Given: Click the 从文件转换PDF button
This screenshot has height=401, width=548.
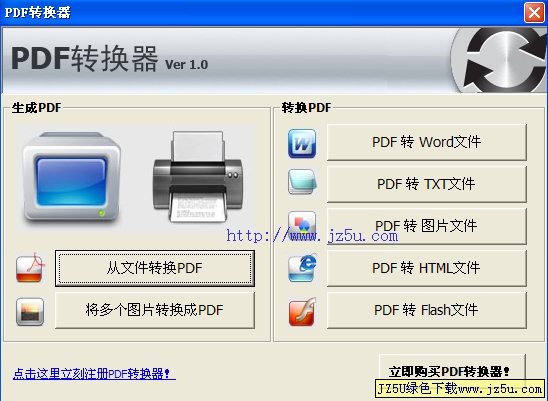Looking at the screenshot, I should (155, 268).
